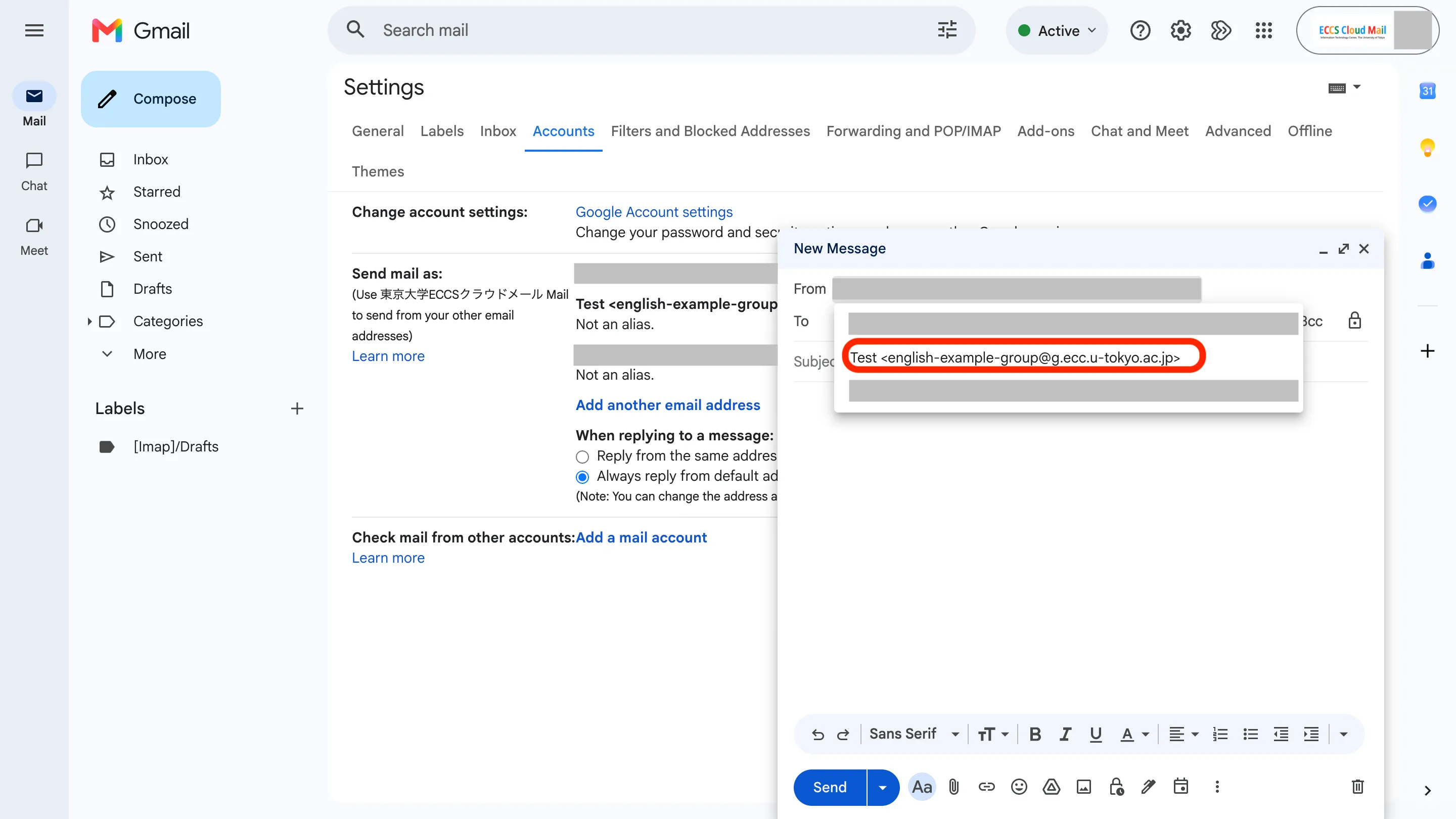1456x819 pixels.
Task: Insert a link in the message
Action: (x=986, y=787)
